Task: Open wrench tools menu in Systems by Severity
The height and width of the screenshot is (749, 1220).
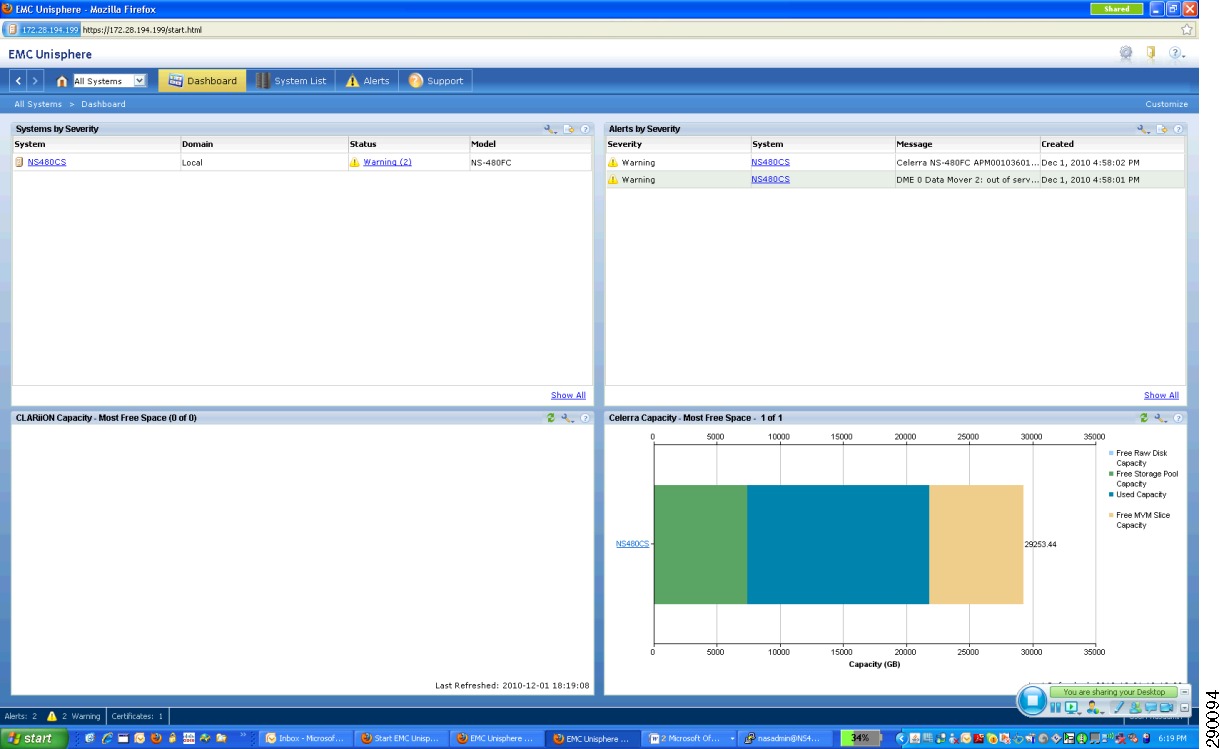Action: (x=550, y=129)
